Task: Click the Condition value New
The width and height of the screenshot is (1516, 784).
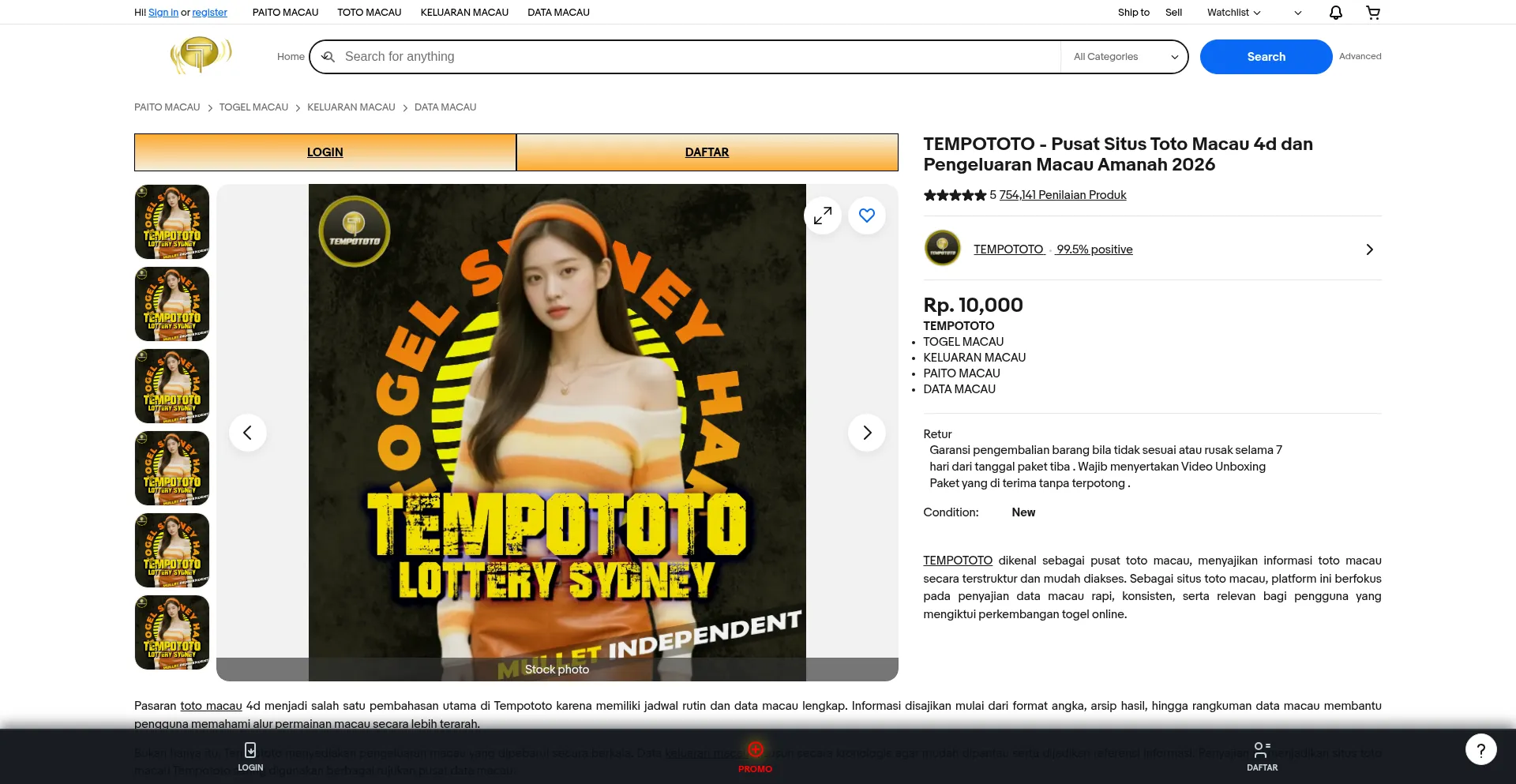Action: tap(1023, 512)
